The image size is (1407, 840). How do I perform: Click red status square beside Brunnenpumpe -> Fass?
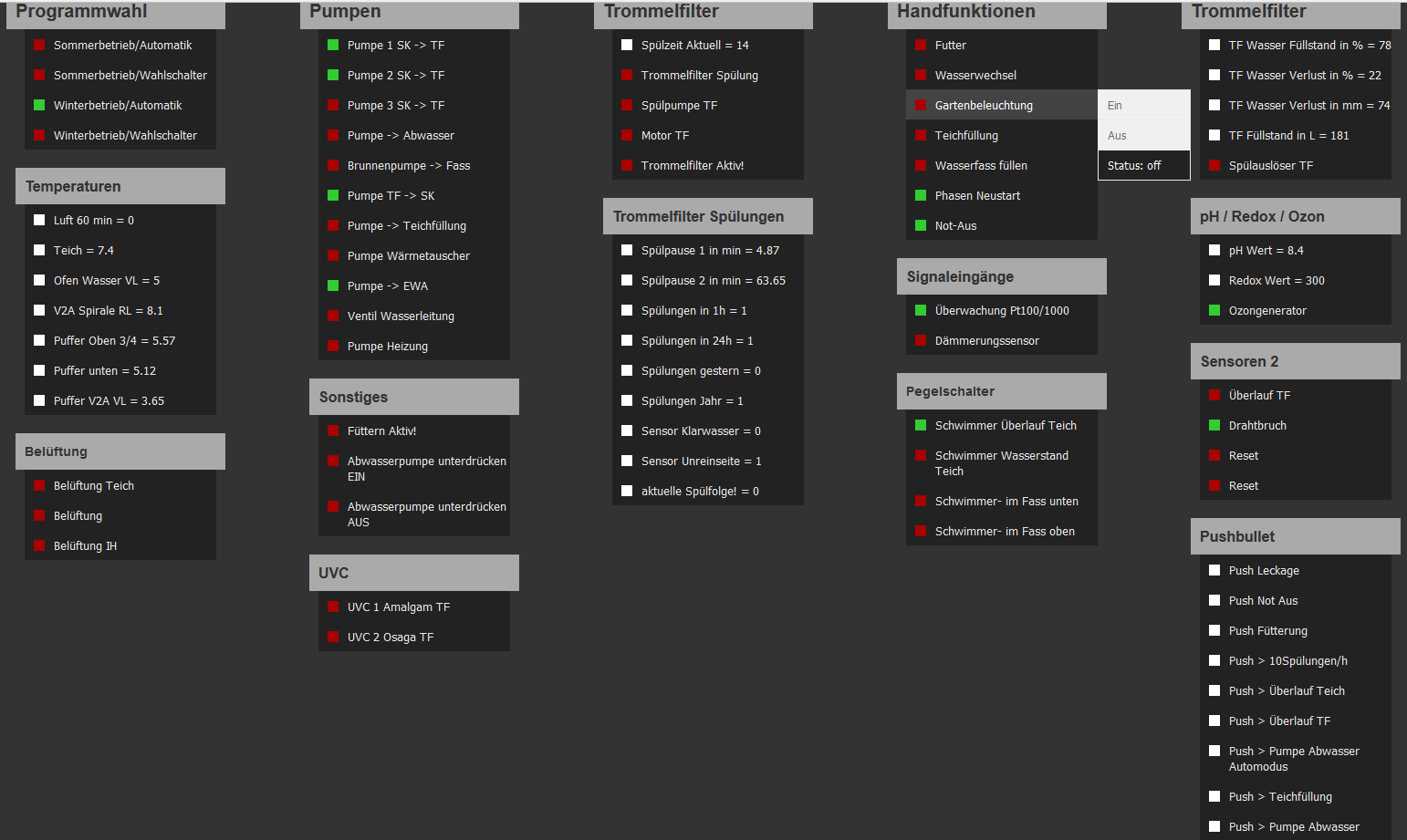coord(333,166)
